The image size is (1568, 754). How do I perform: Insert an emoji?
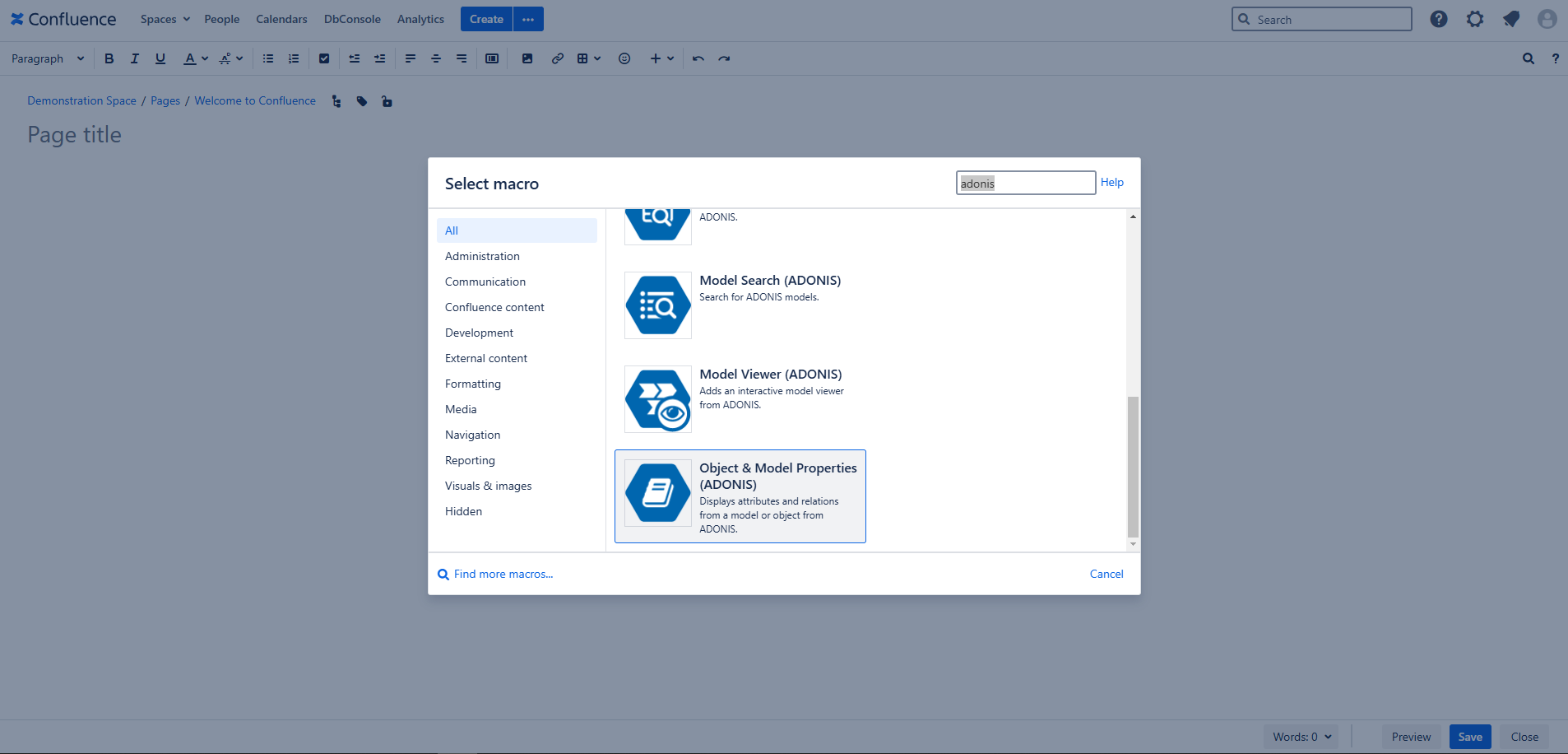tap(624, 58)
